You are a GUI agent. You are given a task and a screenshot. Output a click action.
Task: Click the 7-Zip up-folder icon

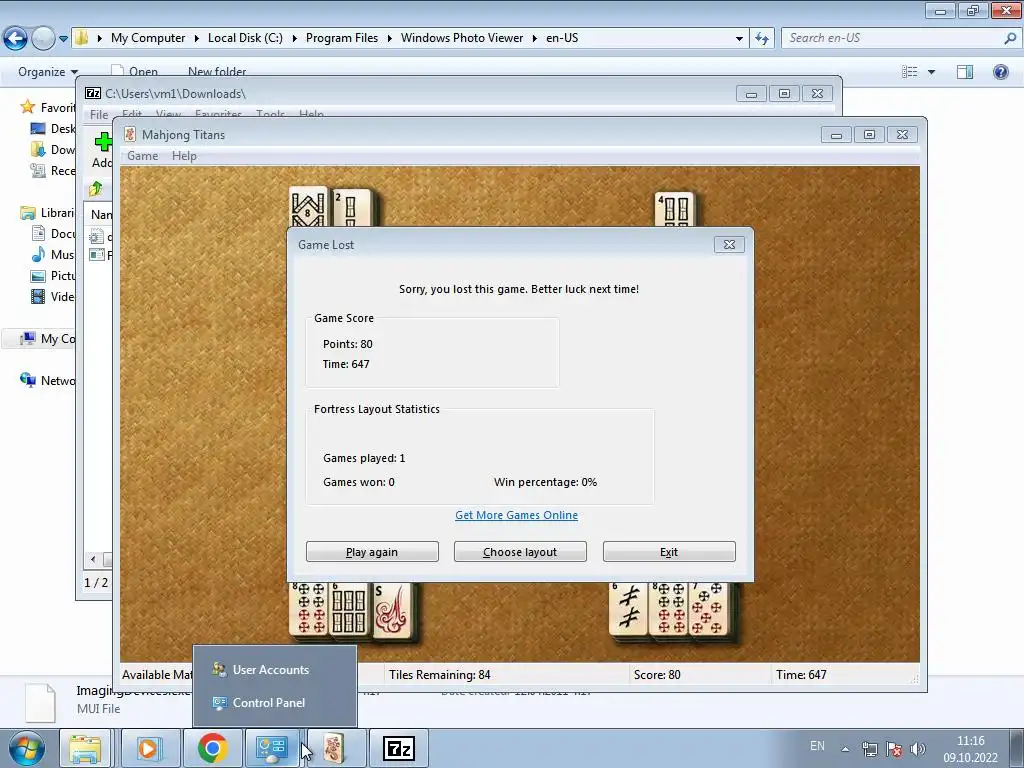click(96, 189)
